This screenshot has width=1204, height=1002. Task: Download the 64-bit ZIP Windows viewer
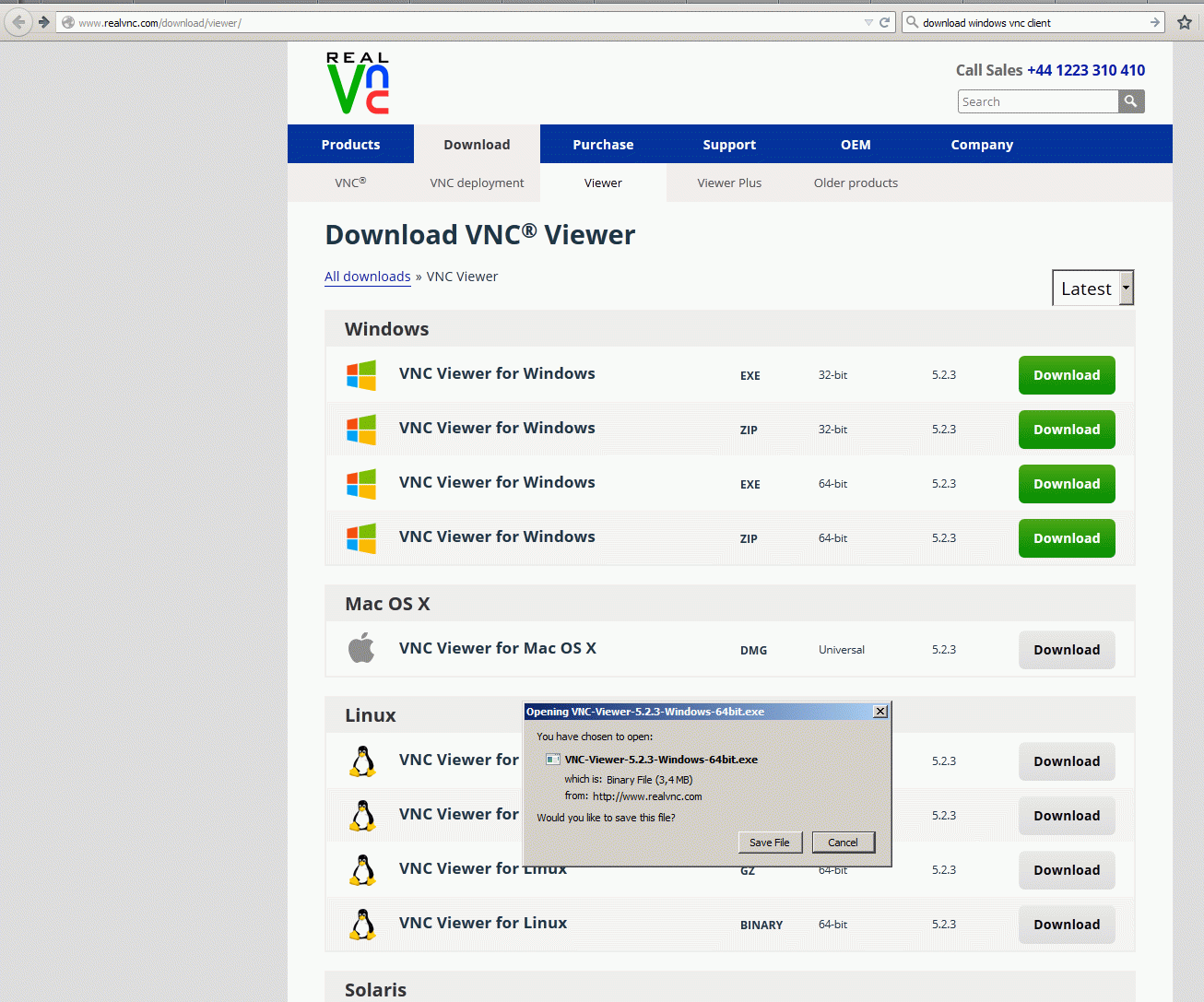point(1067,538)
